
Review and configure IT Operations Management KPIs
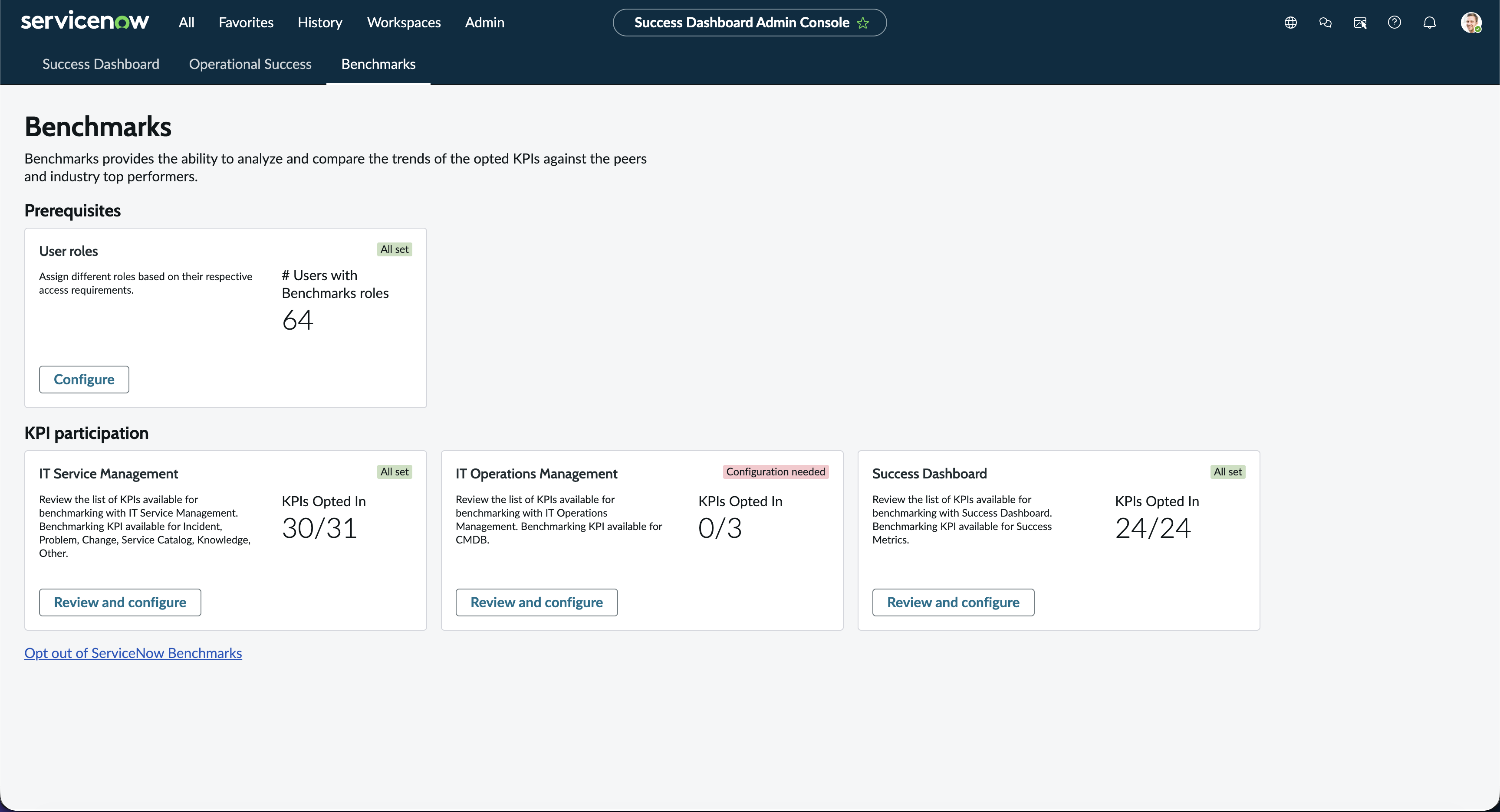pyautogui.click(x=536, y=602)
